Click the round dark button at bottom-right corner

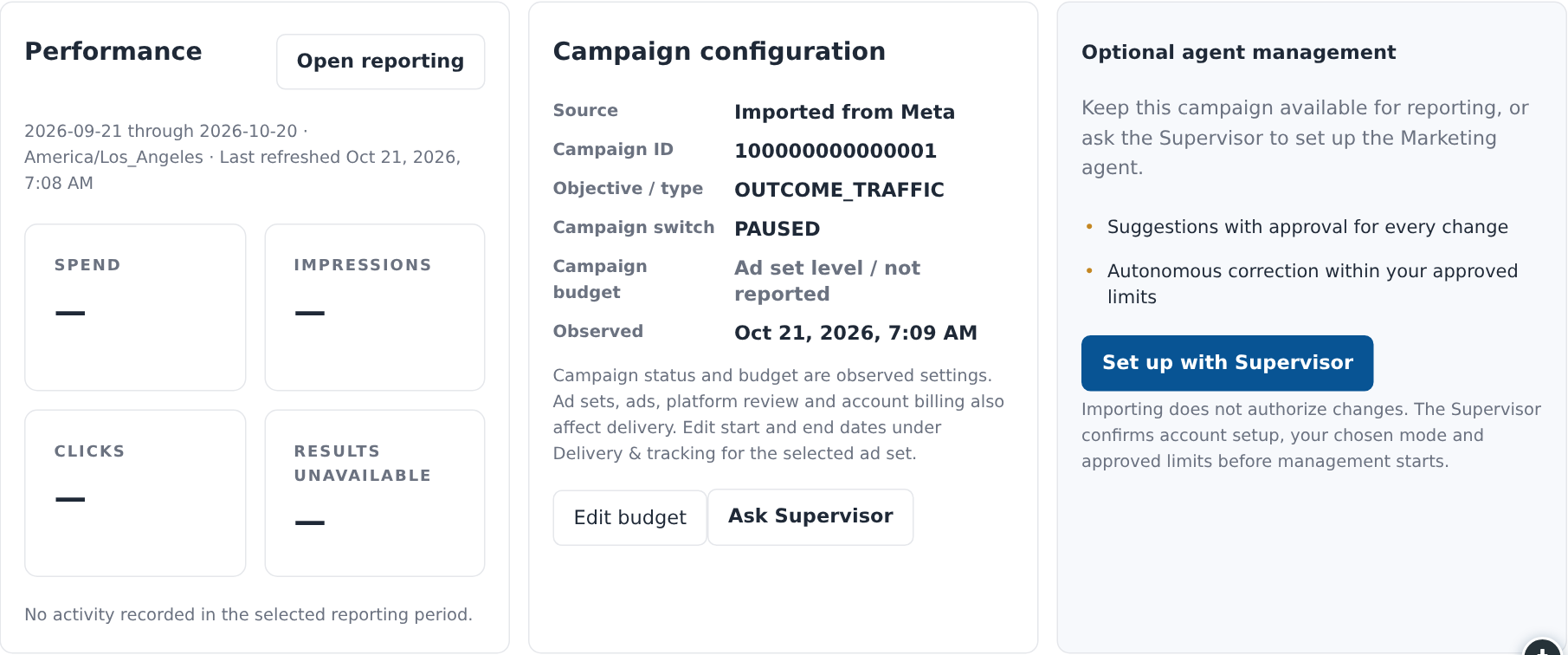pos(1543,648)
